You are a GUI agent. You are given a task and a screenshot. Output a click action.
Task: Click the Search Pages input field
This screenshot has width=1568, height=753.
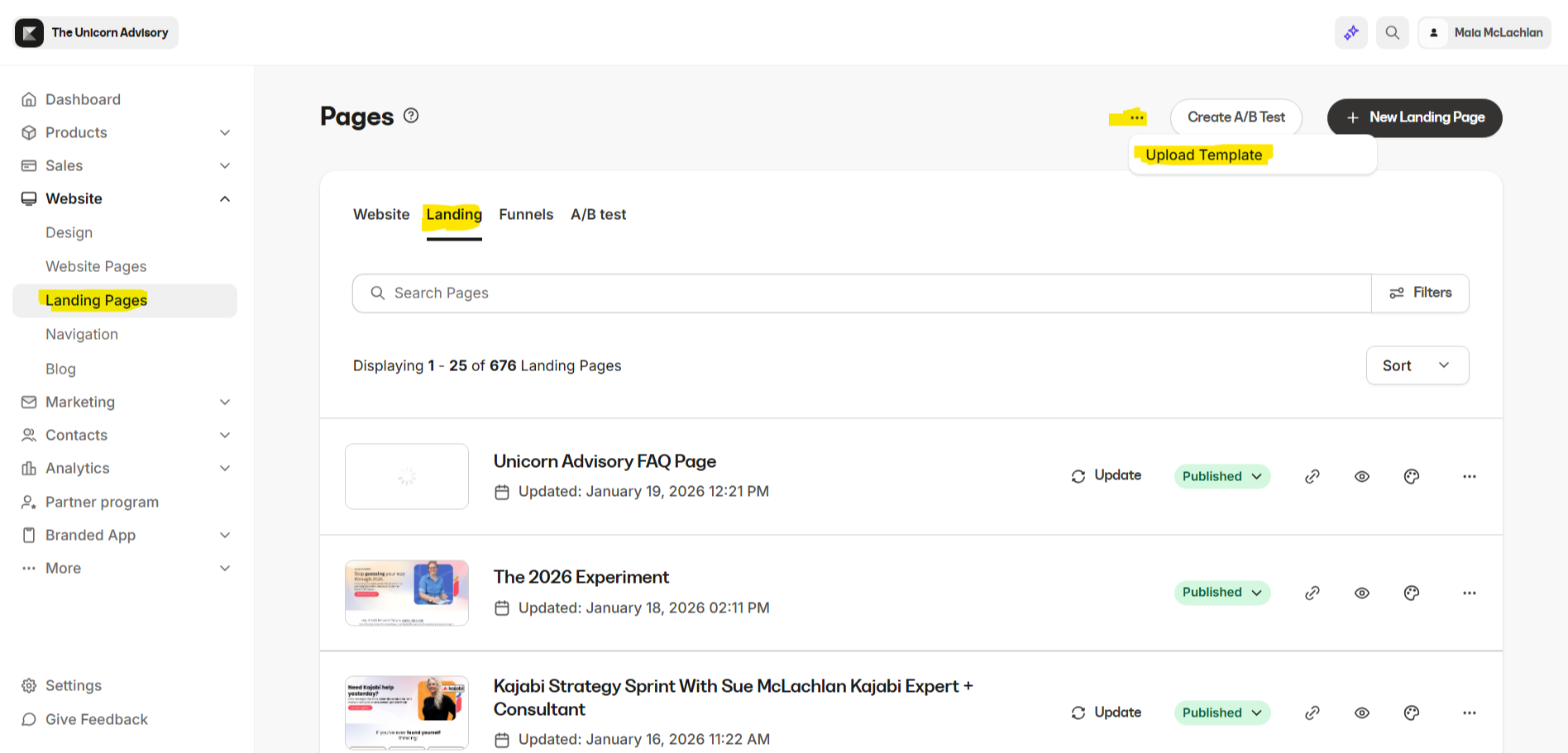click(x=860, y=293)
